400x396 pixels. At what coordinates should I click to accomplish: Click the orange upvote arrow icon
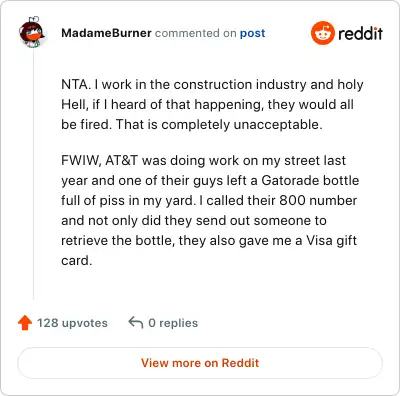pos(25,323)
